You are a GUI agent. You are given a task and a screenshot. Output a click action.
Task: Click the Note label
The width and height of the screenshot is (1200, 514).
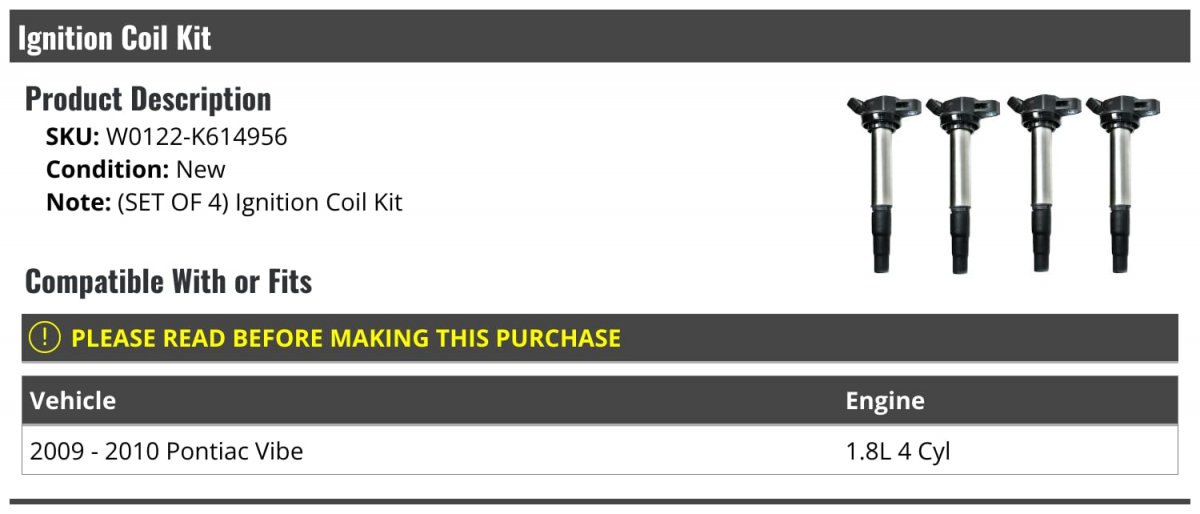(x=77, y=202)
